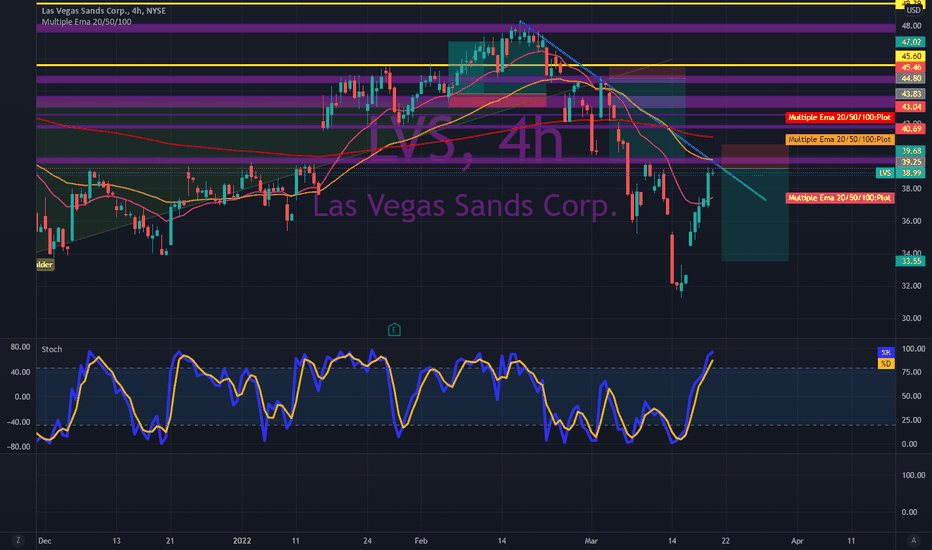Click the red 40.69 price label

(x=911, y=129)
